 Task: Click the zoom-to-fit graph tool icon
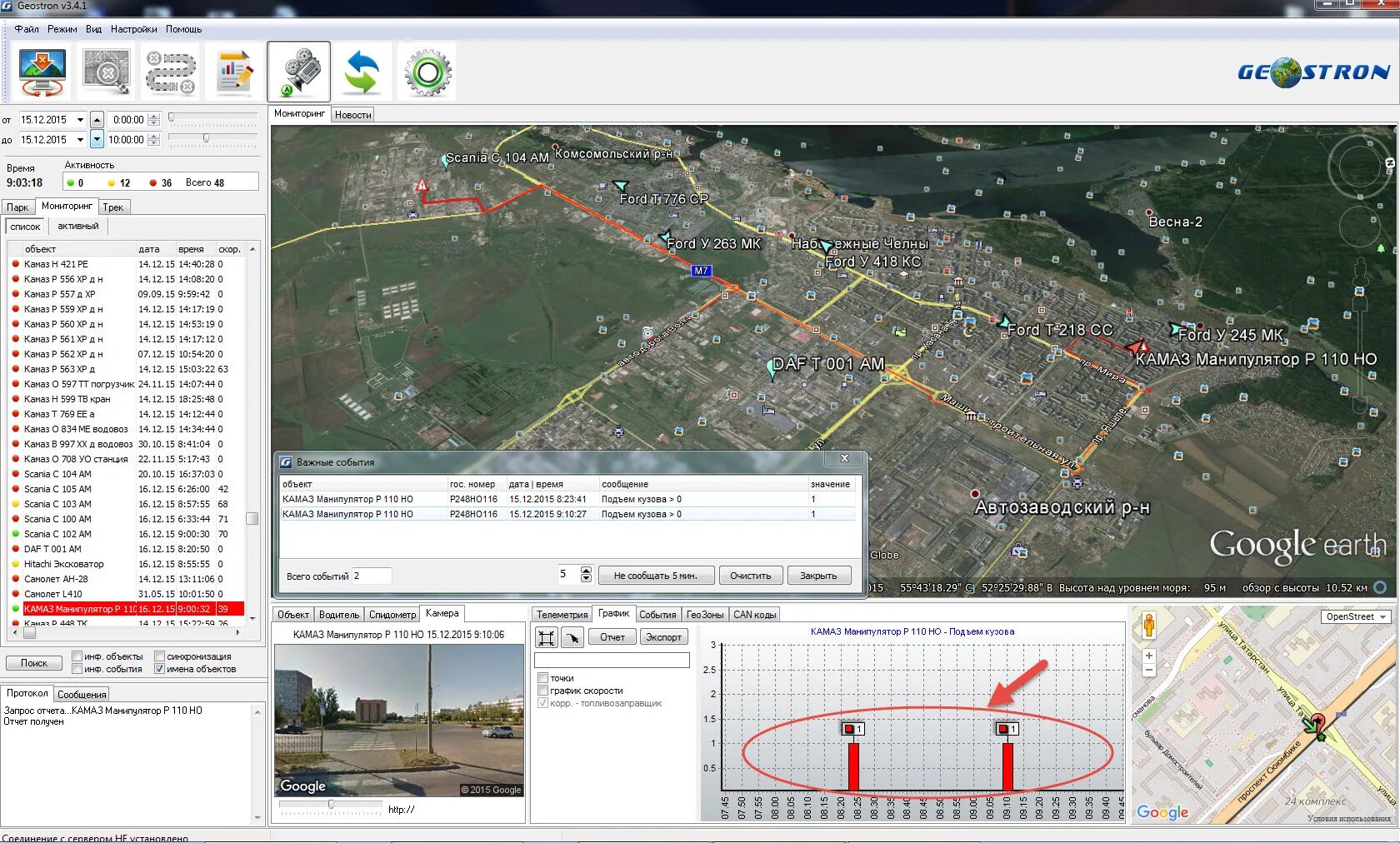(x=547, y=637)
